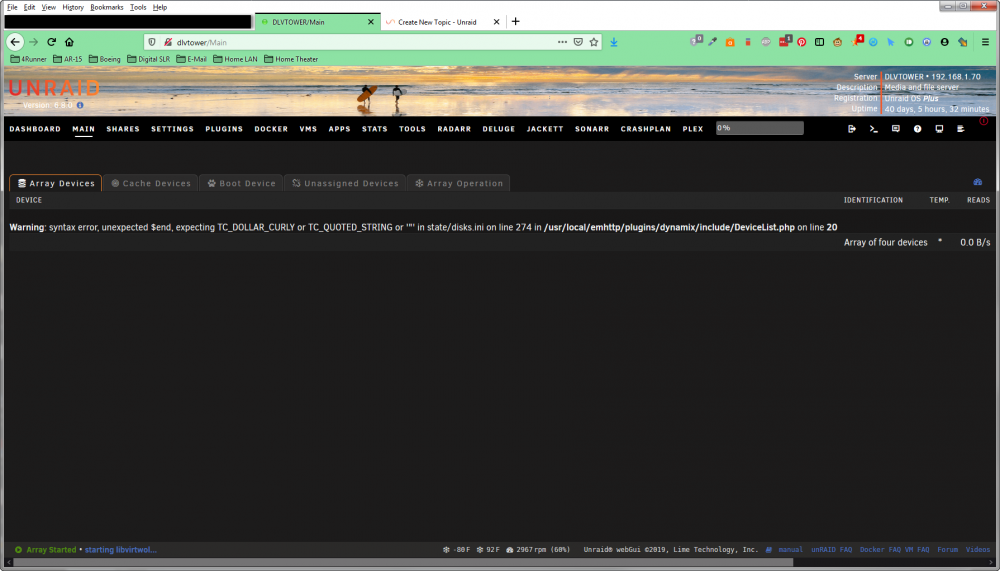
Task: Open the Firefox hamburger menu
Action: pos(985,42)
